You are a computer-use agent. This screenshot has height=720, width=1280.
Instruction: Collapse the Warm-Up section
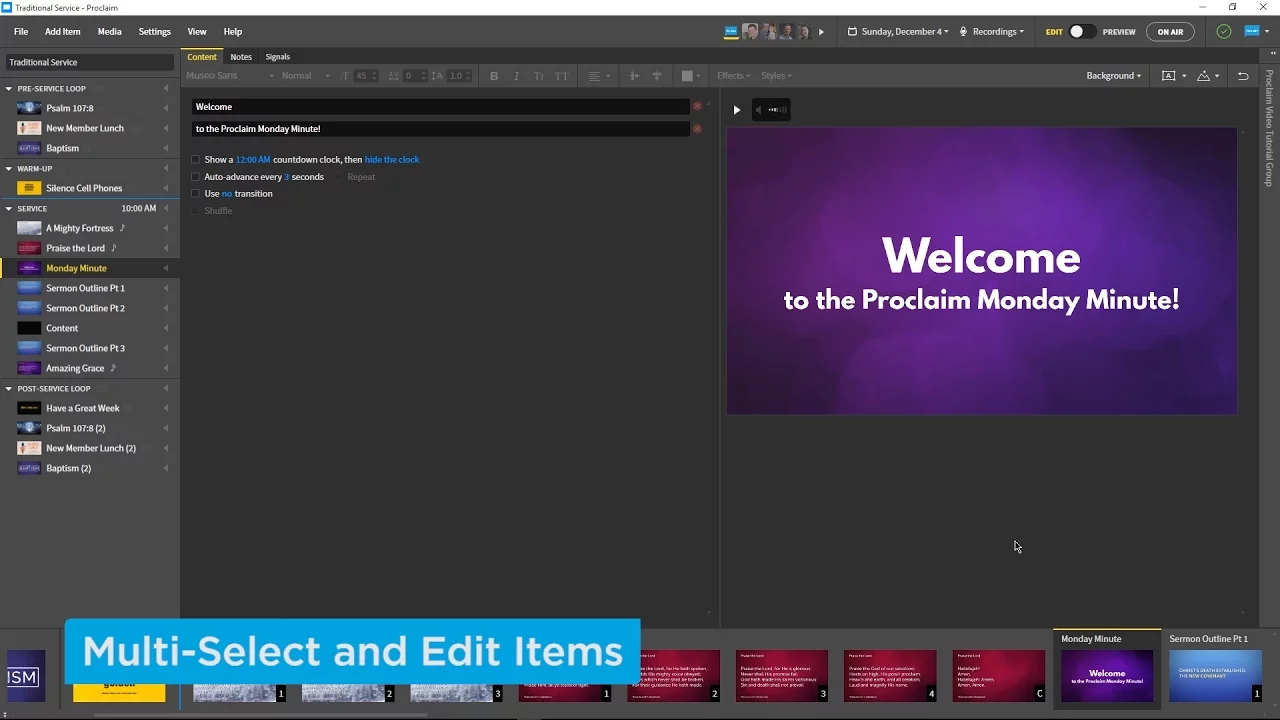[9, 168]
